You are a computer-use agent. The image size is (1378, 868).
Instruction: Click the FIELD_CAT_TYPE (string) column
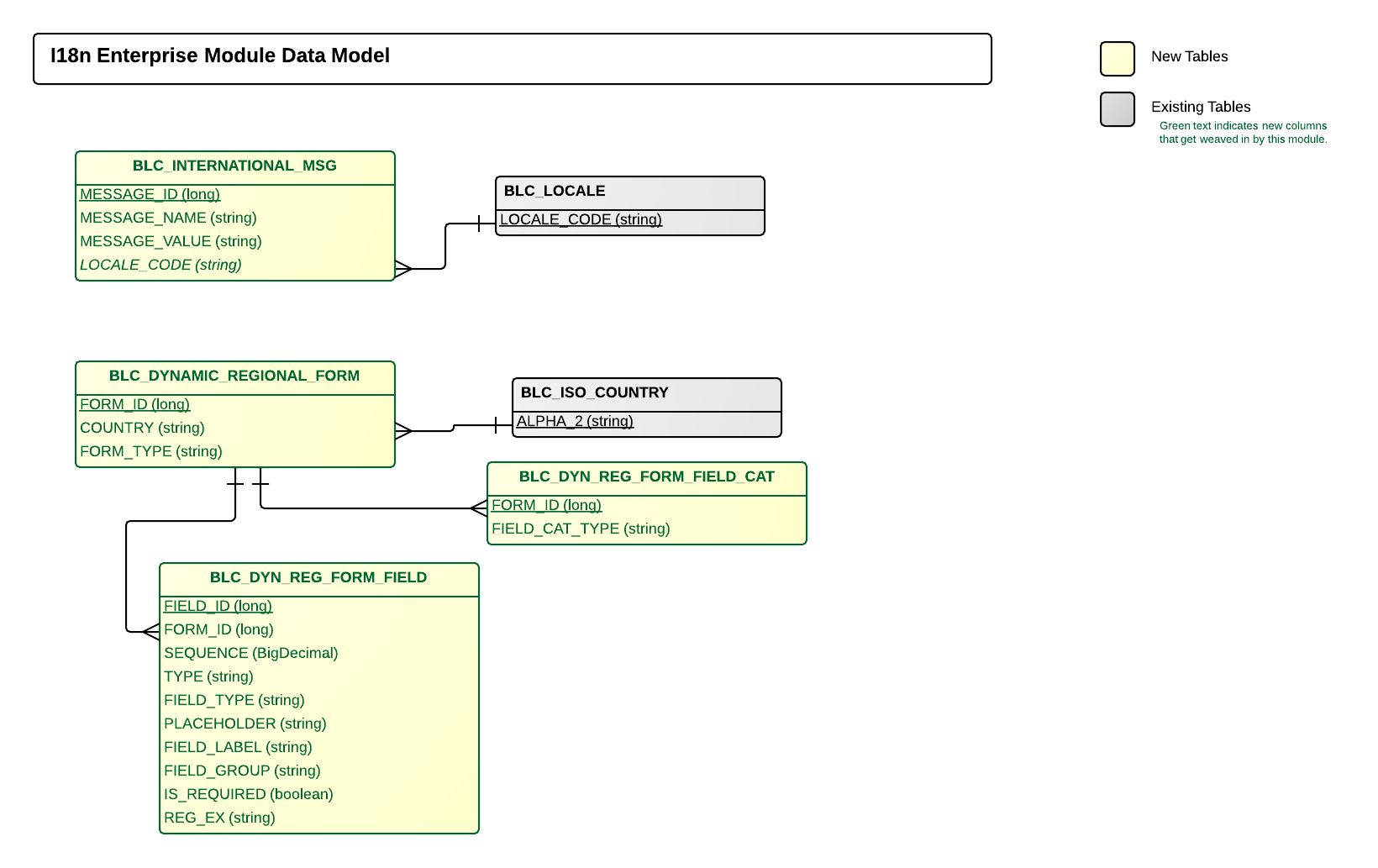(x=581, y=529)
